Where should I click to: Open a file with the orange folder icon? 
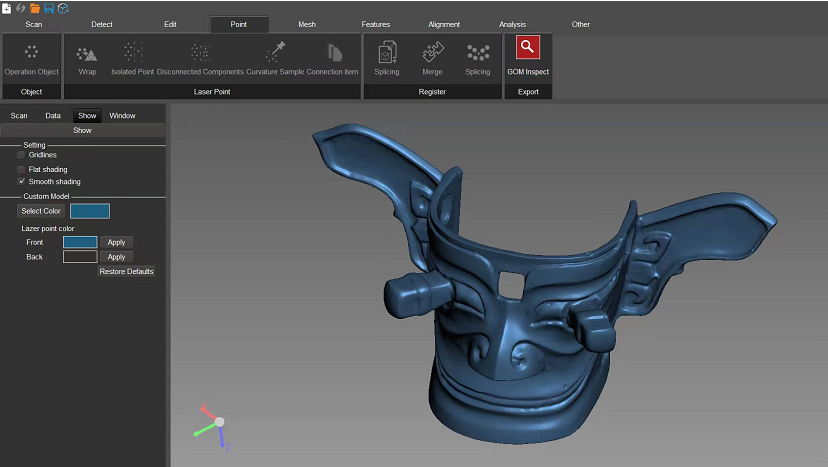pyautogui.click(x=35, y=8)
